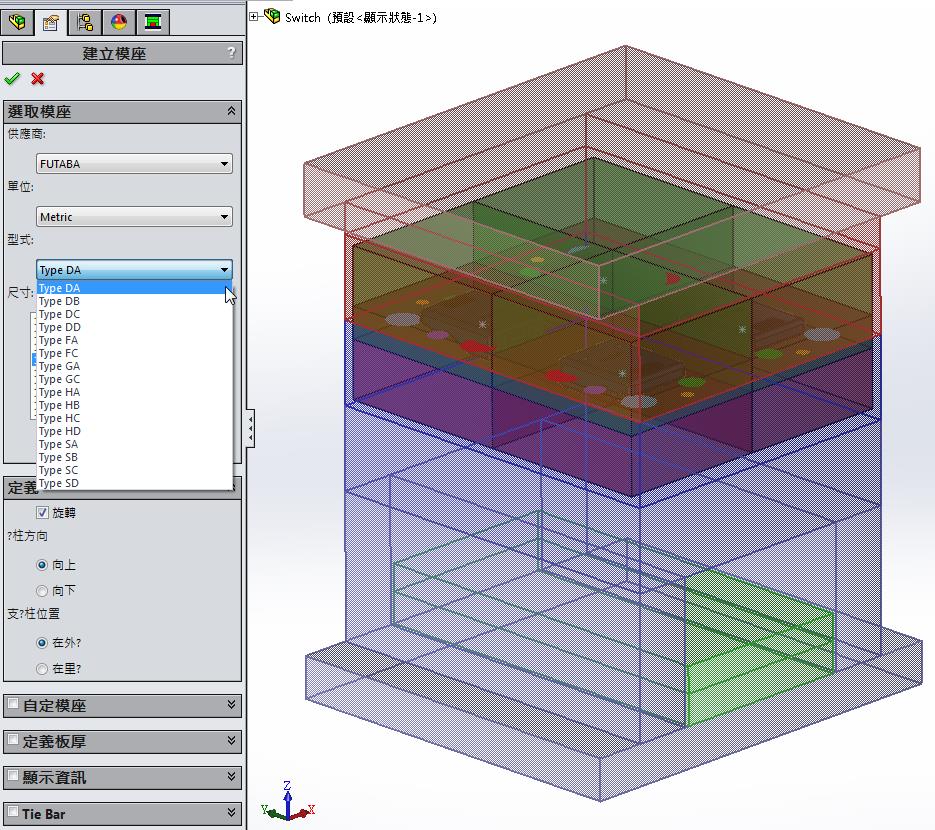
Task: Collapse the 選取模座 section header
Action: point(232,112)
